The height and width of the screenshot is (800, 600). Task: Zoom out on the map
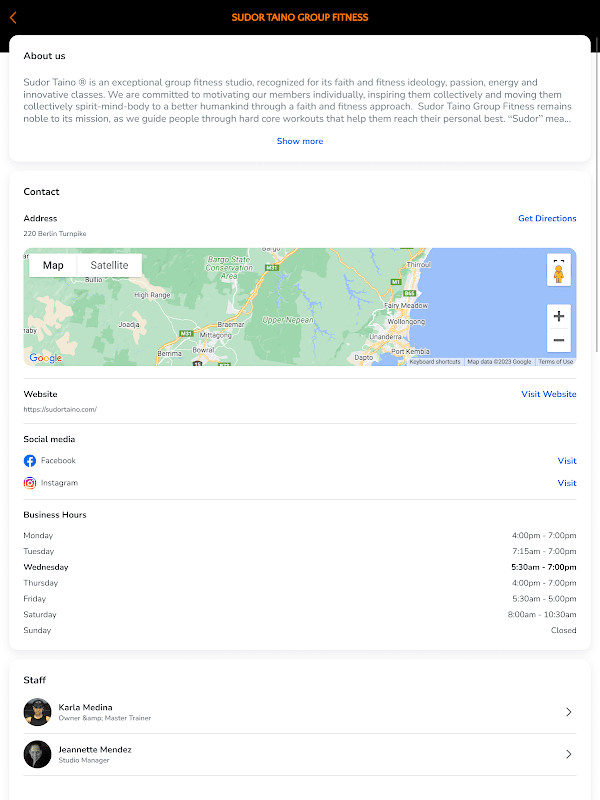pos(559,341)
